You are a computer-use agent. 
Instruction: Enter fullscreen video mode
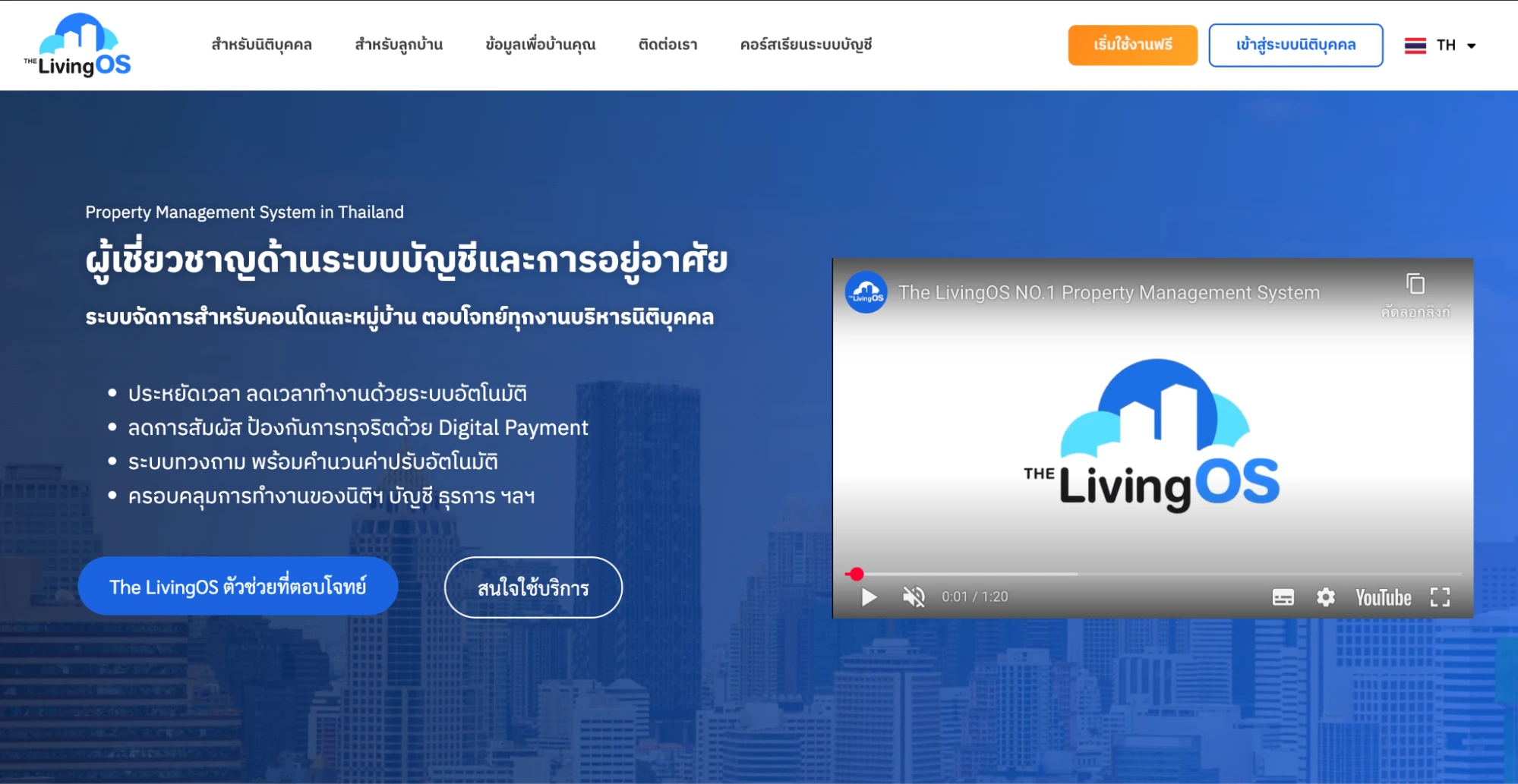pos(1440,597)
